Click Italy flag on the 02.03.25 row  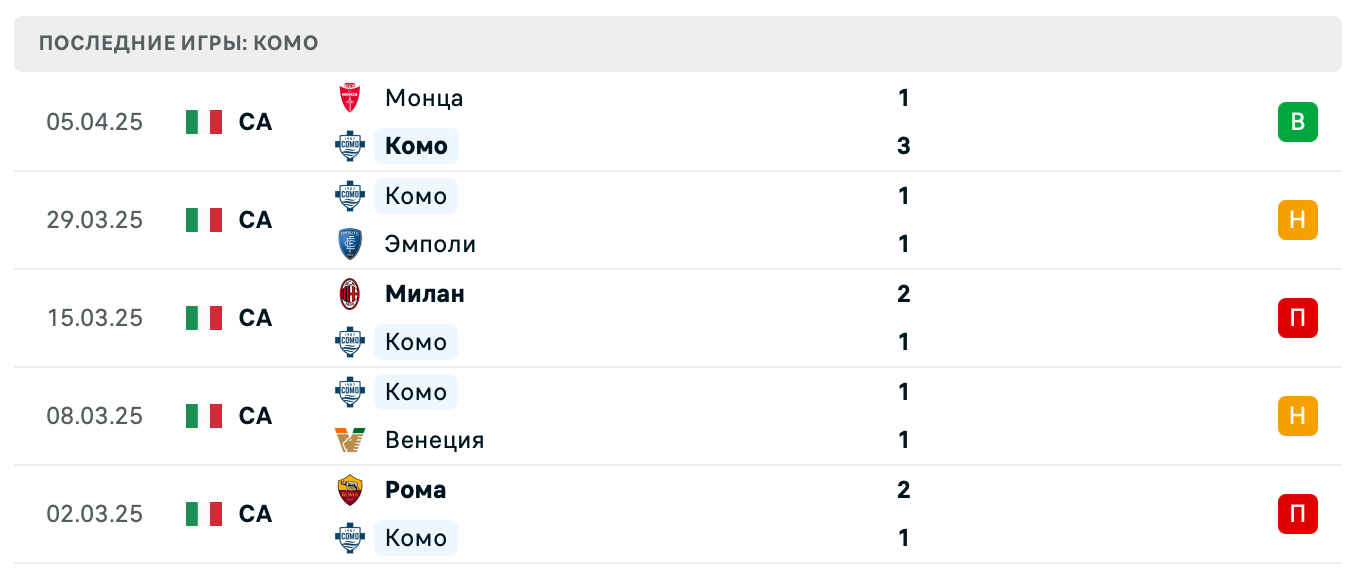tap(204, 514)
